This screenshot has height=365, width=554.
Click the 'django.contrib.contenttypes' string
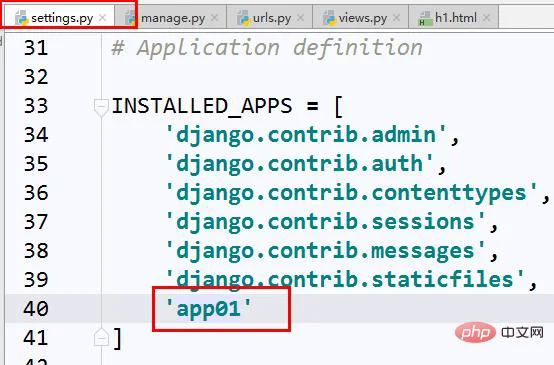tap(352, 194)
